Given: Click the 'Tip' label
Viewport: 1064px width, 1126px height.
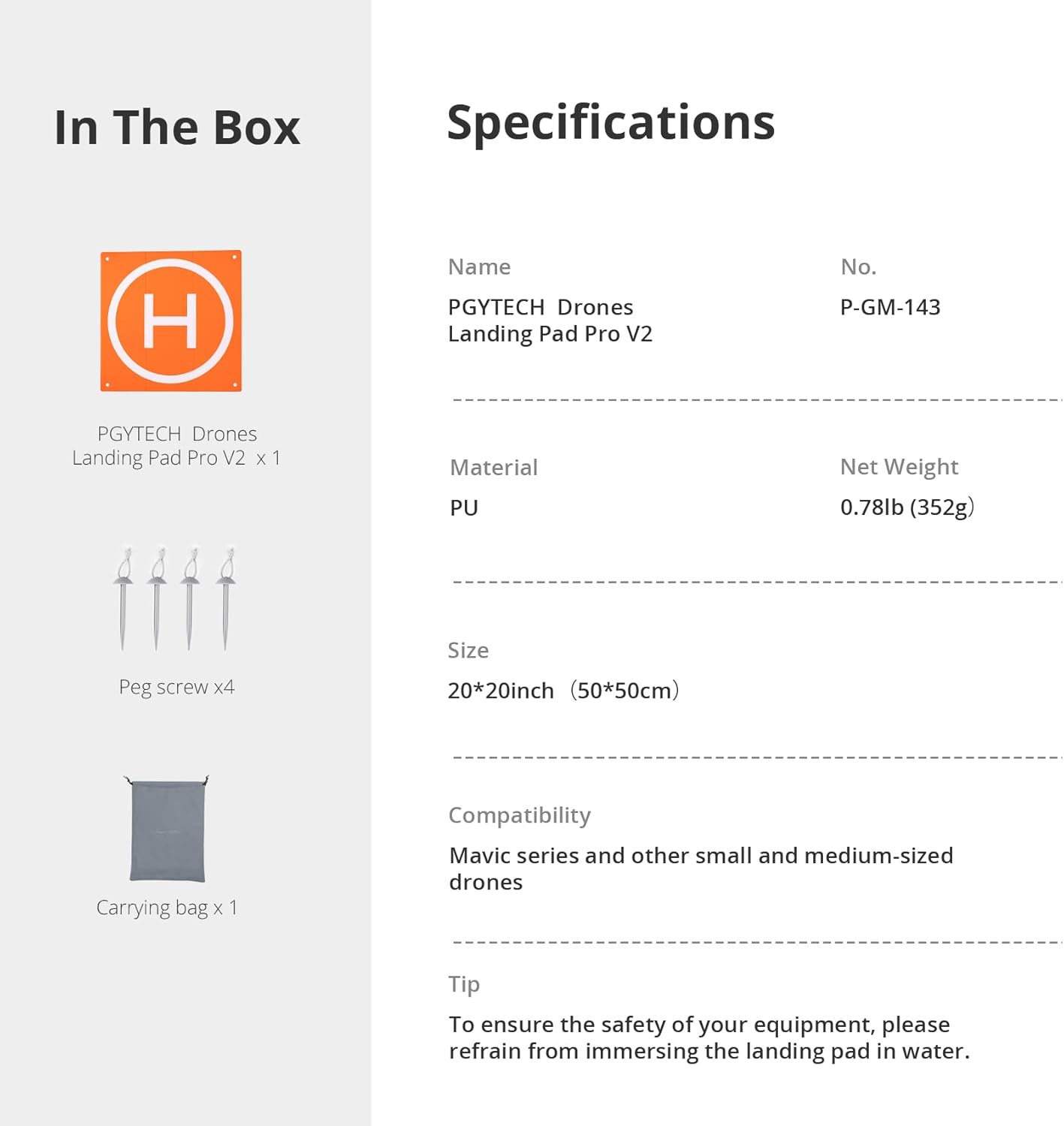Looking at the screenshot, I should click(x=464, y=984).
